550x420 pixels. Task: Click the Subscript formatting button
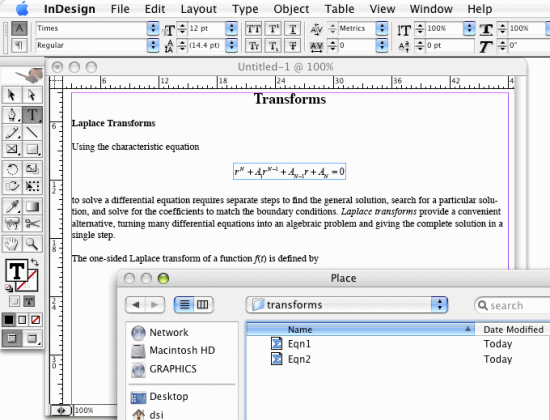pyautogui.click(x=273, y=46)
